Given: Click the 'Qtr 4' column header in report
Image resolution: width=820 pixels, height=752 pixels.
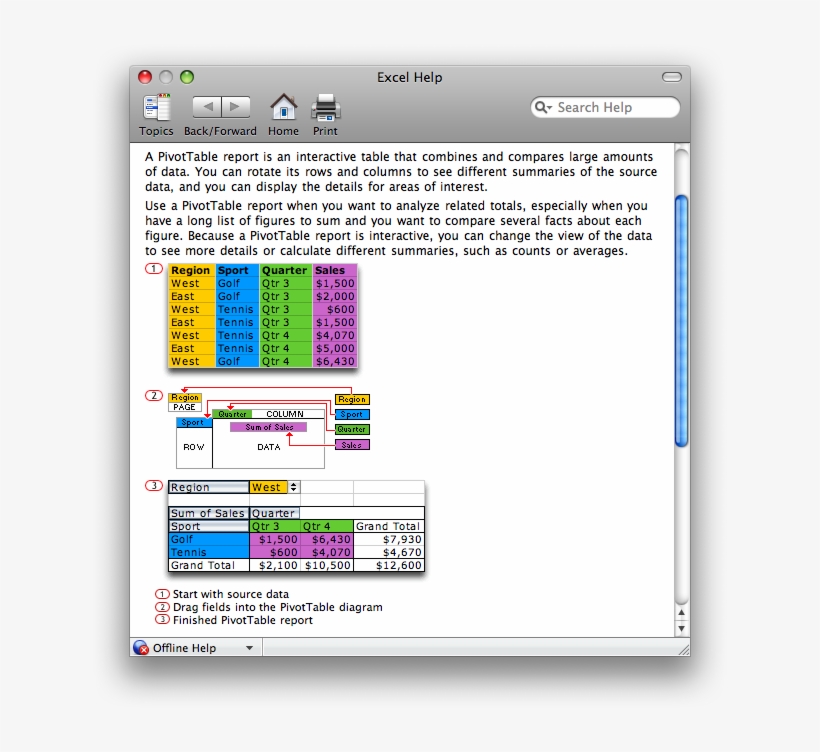Looking at the screenshot, I should (327, 526).
